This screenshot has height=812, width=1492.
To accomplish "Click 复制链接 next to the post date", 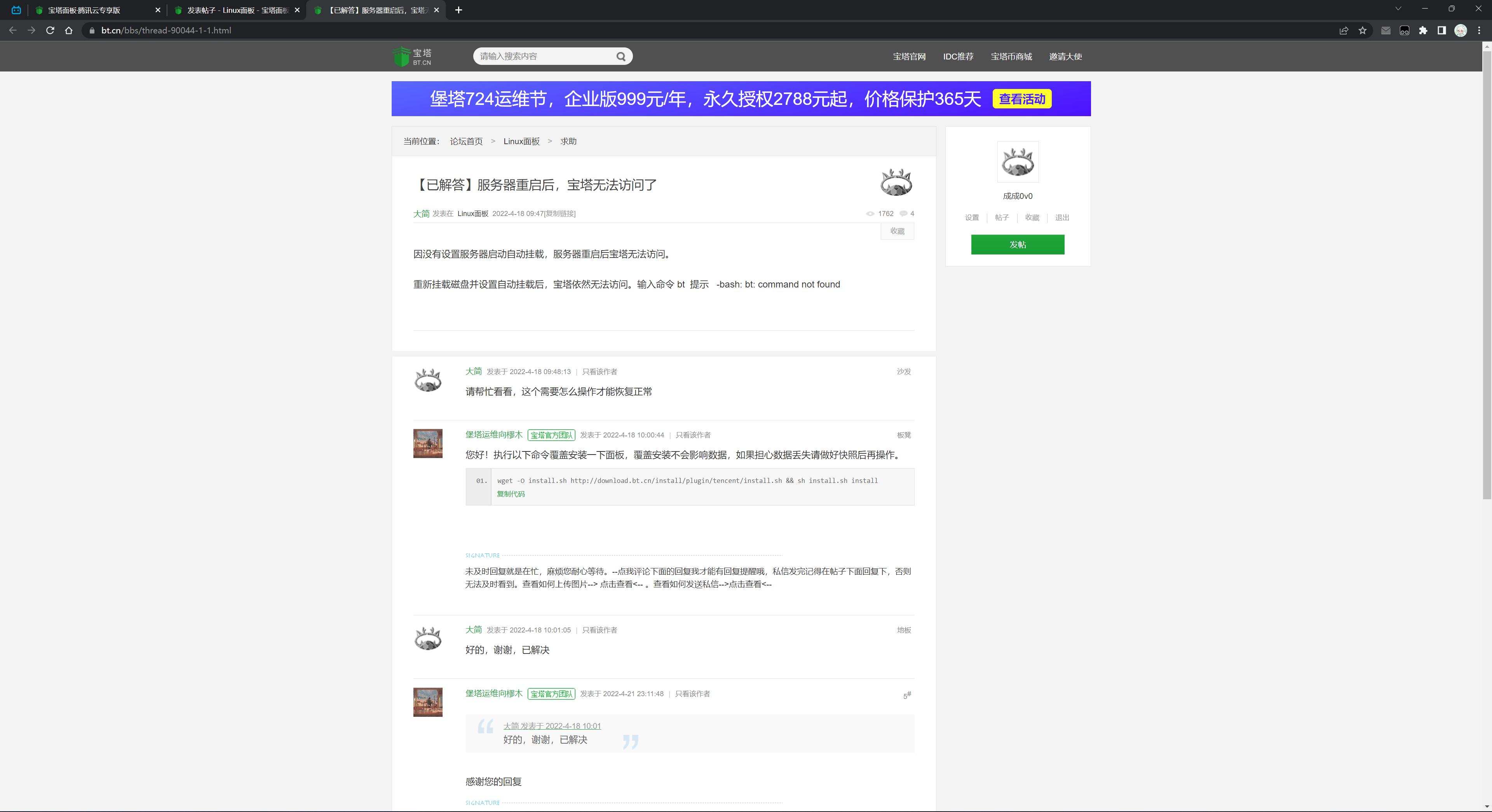I will [561, 214].
